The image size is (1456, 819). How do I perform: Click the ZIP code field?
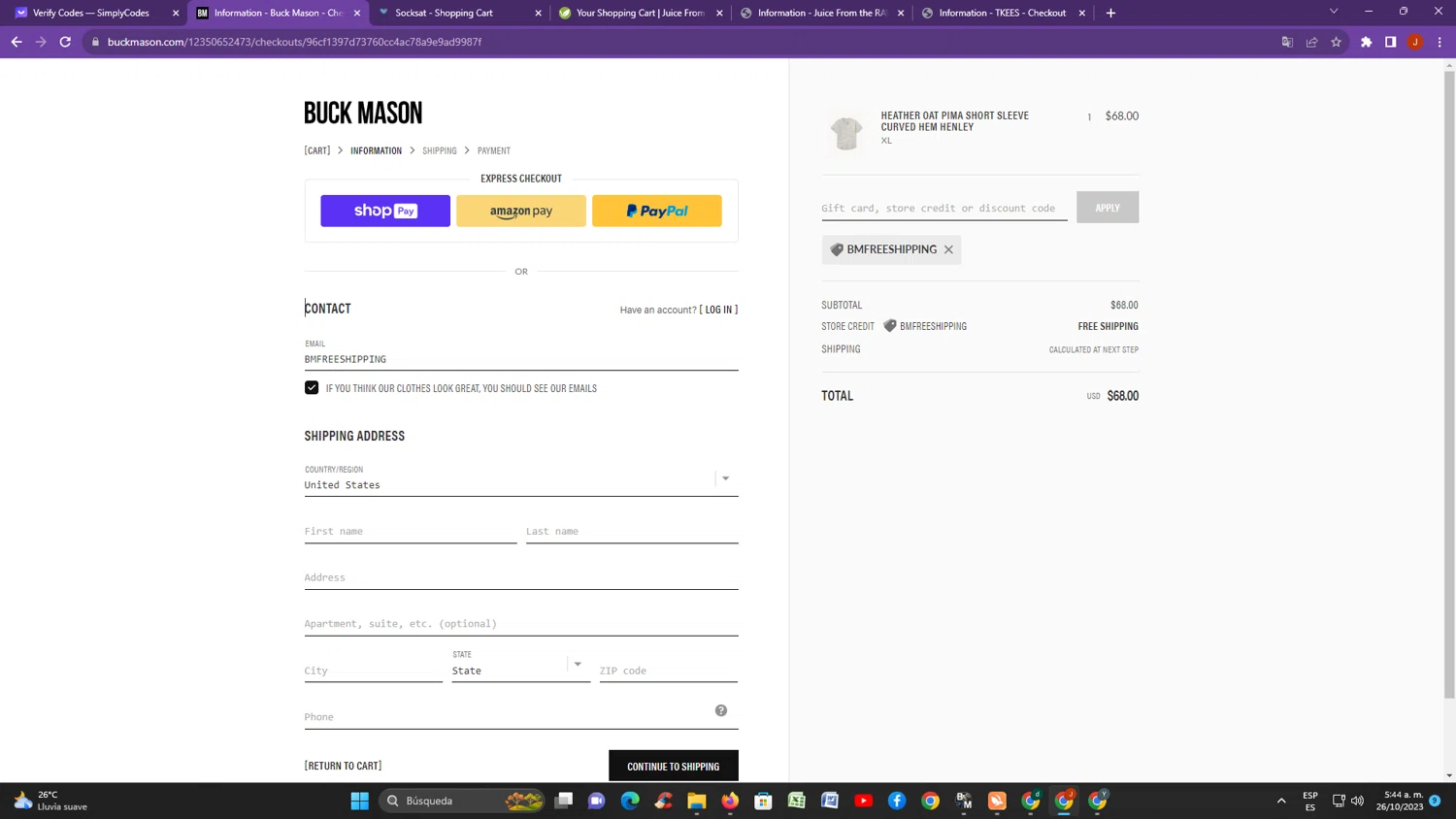[x=669, y=671]
